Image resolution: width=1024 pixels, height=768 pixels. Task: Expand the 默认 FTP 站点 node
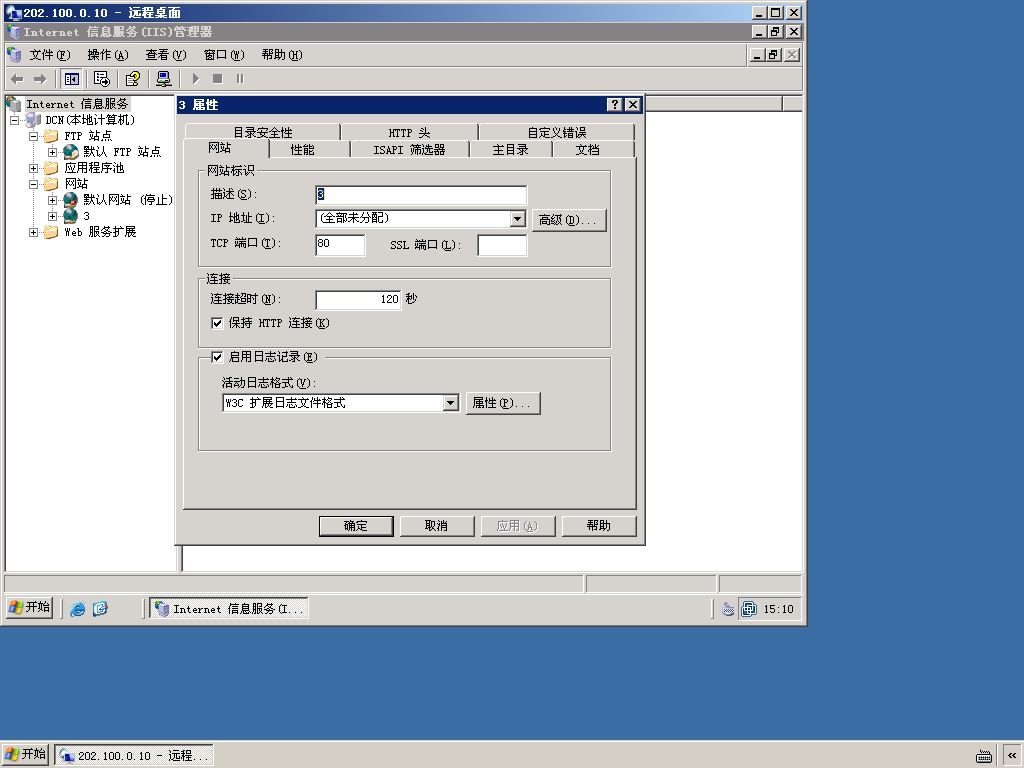(52, 152)
